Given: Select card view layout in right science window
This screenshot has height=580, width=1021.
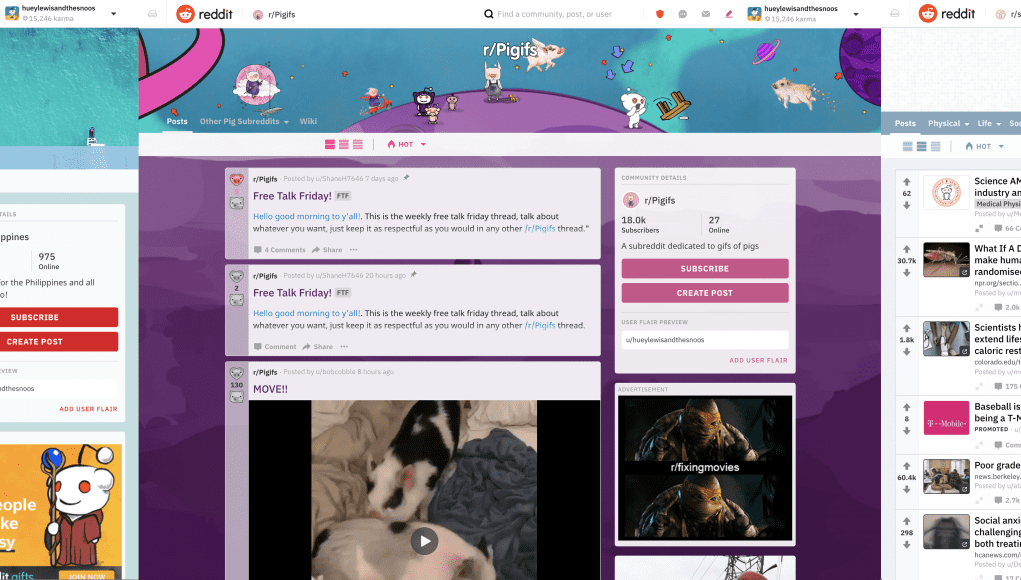Looking at the screenshot, I should [x=908, y=146].
